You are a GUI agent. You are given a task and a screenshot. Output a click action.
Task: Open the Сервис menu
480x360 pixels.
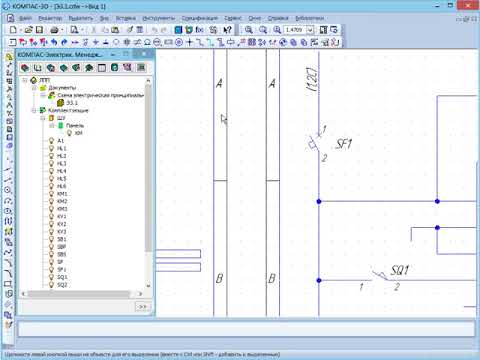(232, 18)
